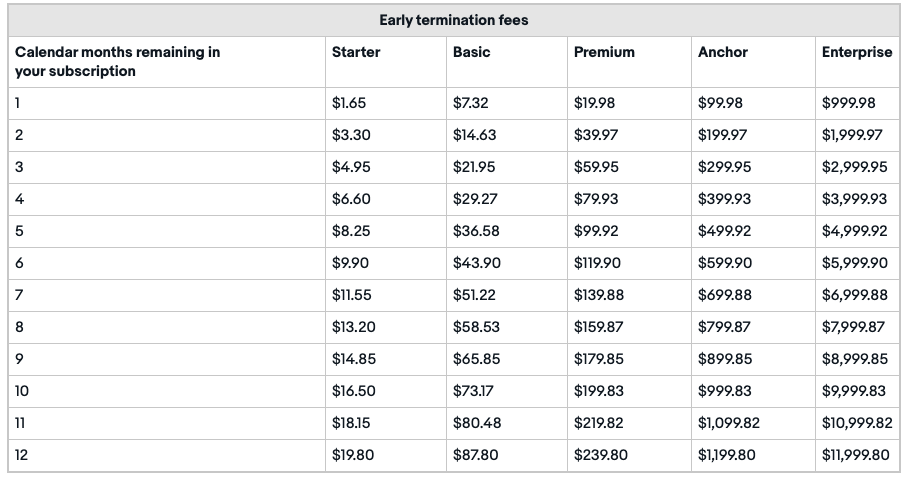This screenshot has width=910, height=479.
Task: Click the $9.90 Starter fee cell
Action: click(x=351, y=263)
